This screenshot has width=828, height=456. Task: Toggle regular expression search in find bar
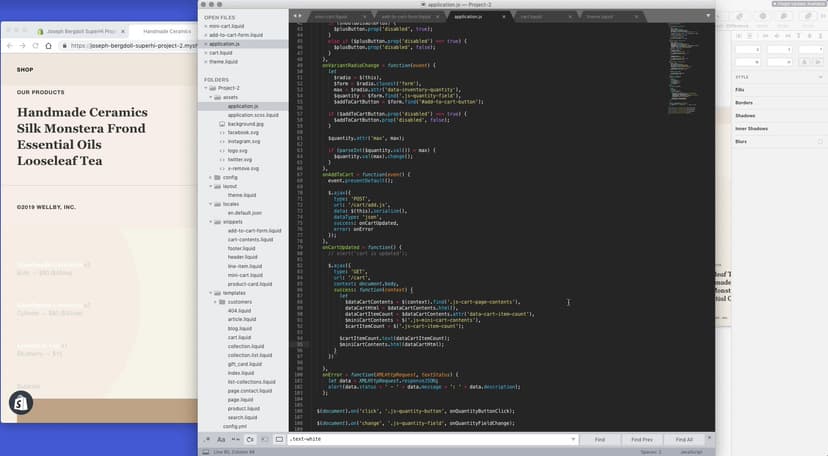point(208,439)
